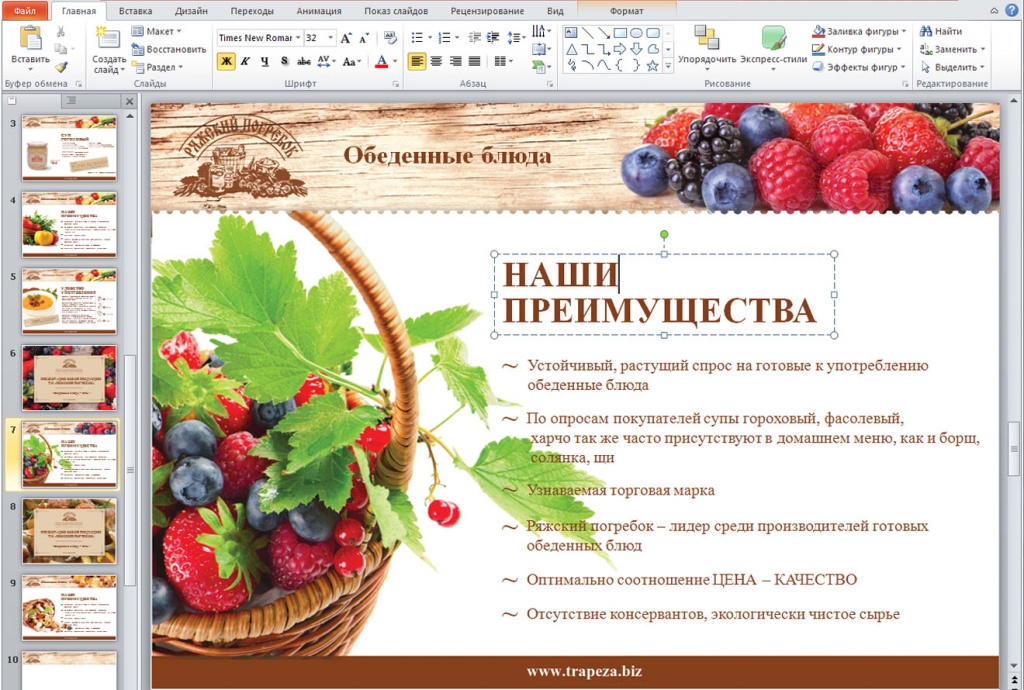Open Раздел section dropdown

[157, 67]
